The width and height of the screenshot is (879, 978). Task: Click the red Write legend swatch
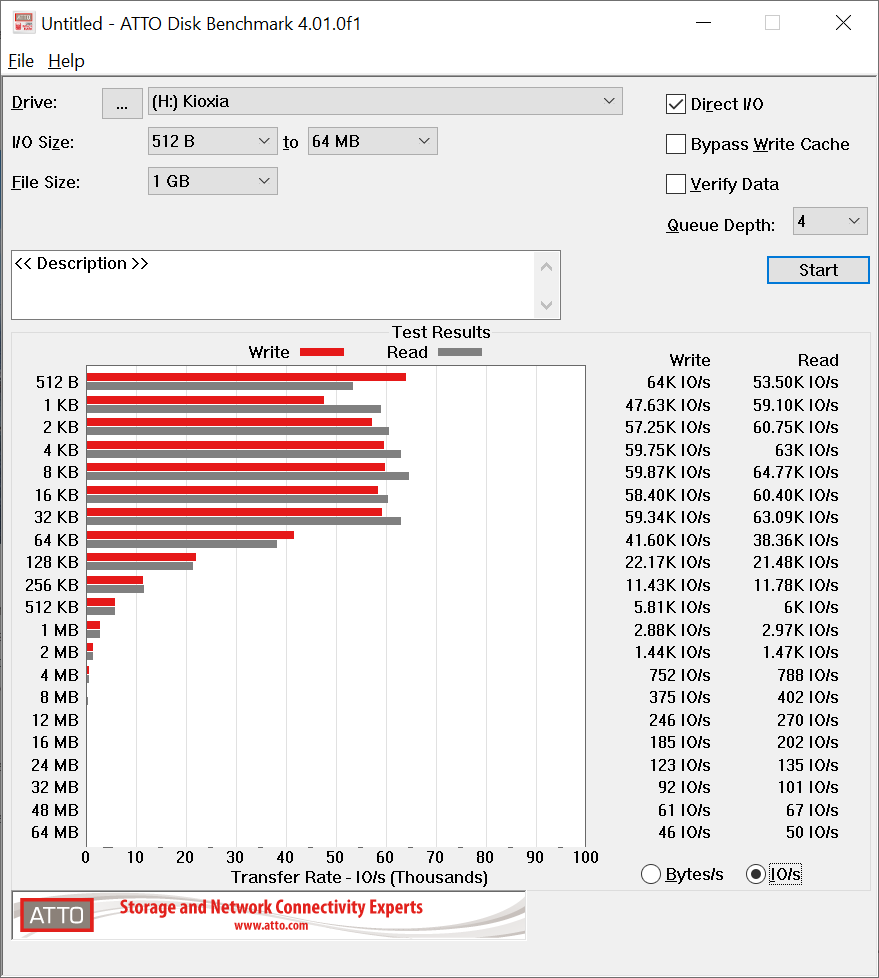coord(322,352)
